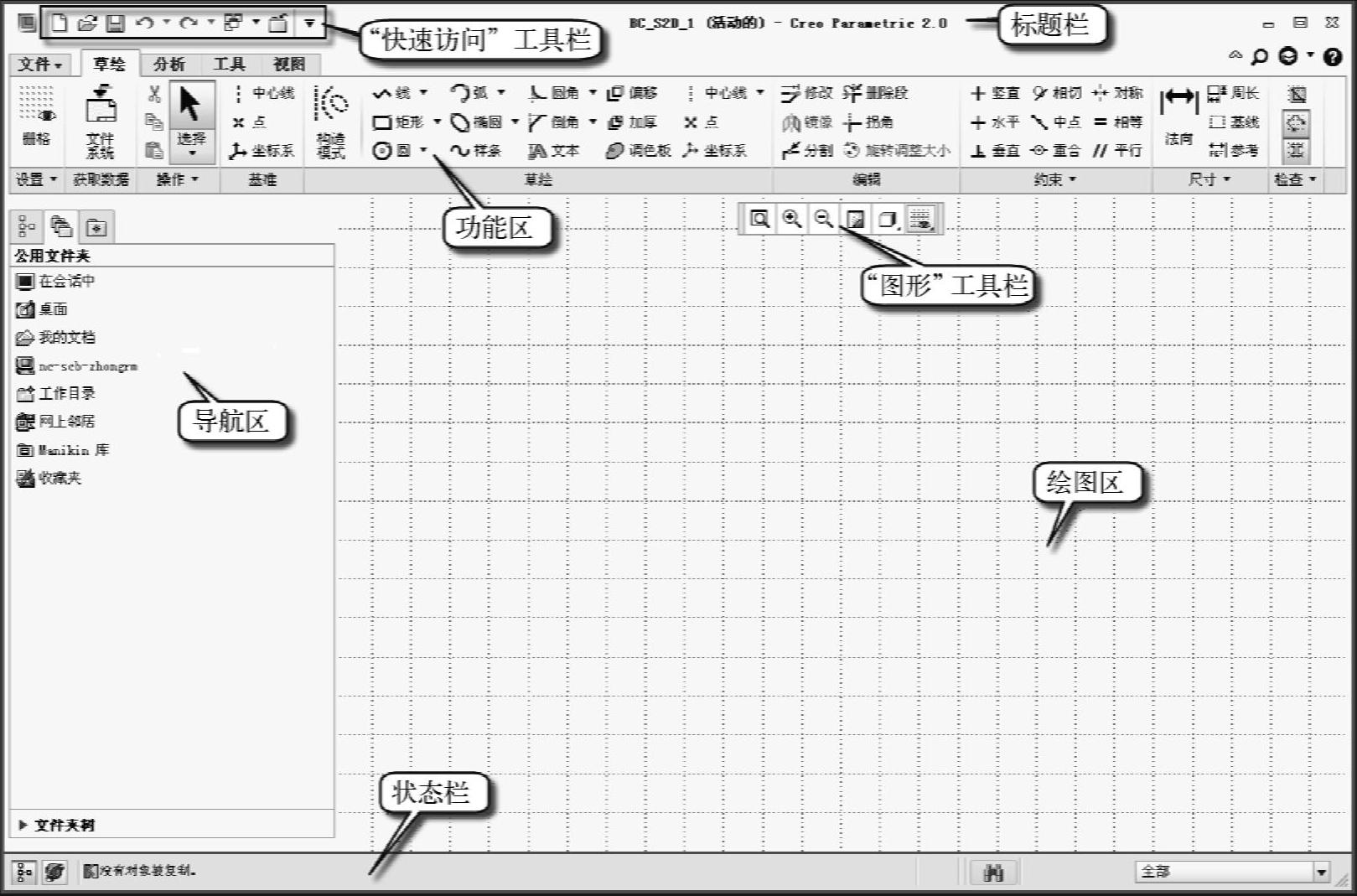Screen dimensions: 1357x896
Task: Click the close window icon in quick access
Action: coord(278,23)
